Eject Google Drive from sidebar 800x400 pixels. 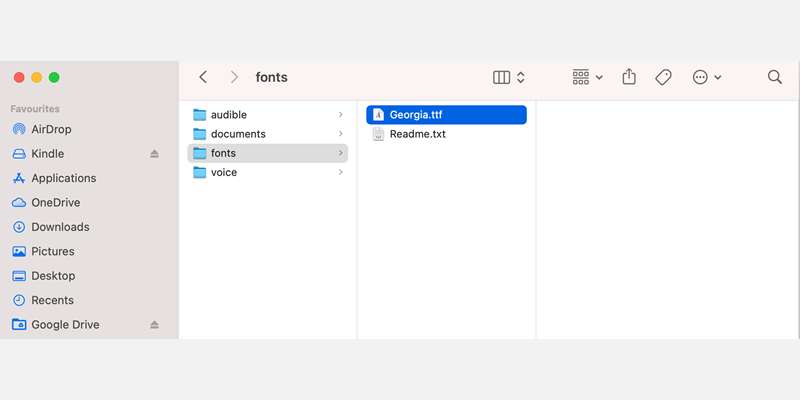(x=154, y=325)
